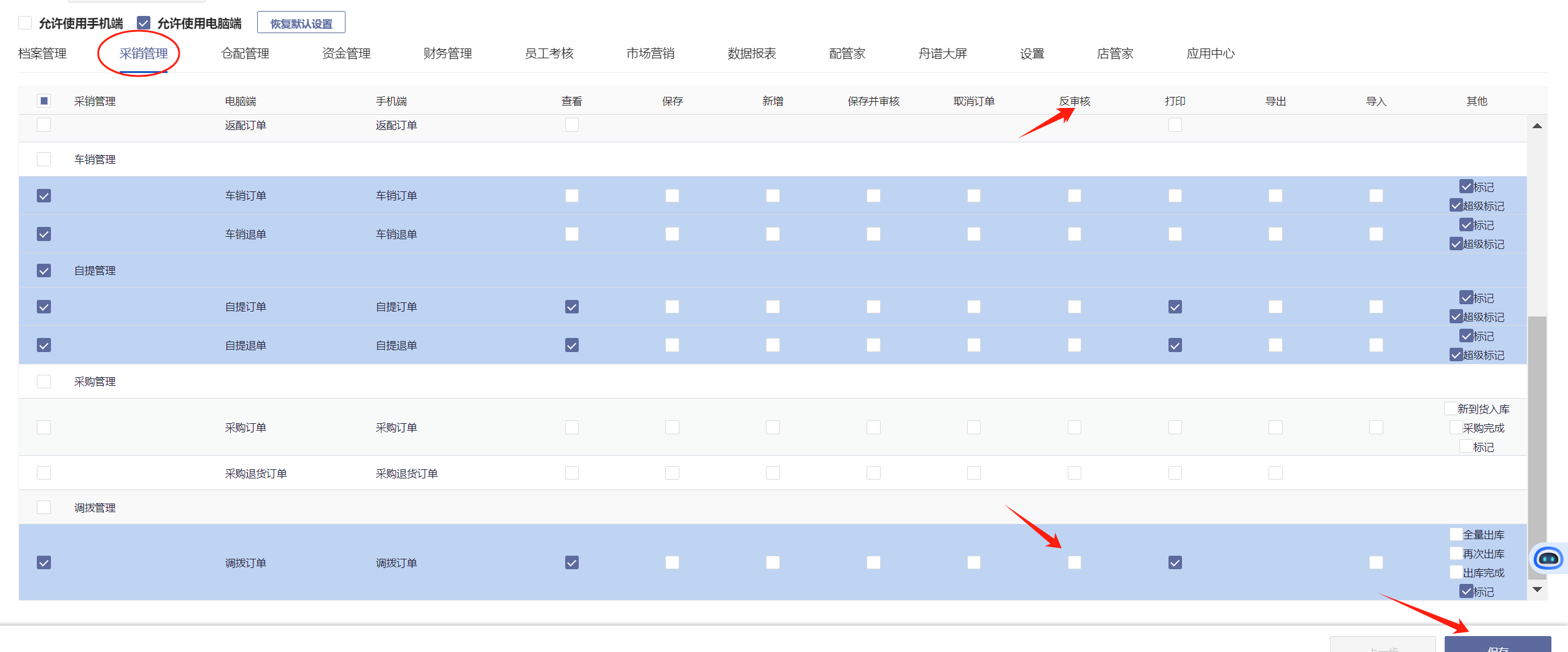Image resolution: width=1568 pixels, height=652 pixels.
Task: Open the 财务管理 tab
Action: (x=447, y=54)
